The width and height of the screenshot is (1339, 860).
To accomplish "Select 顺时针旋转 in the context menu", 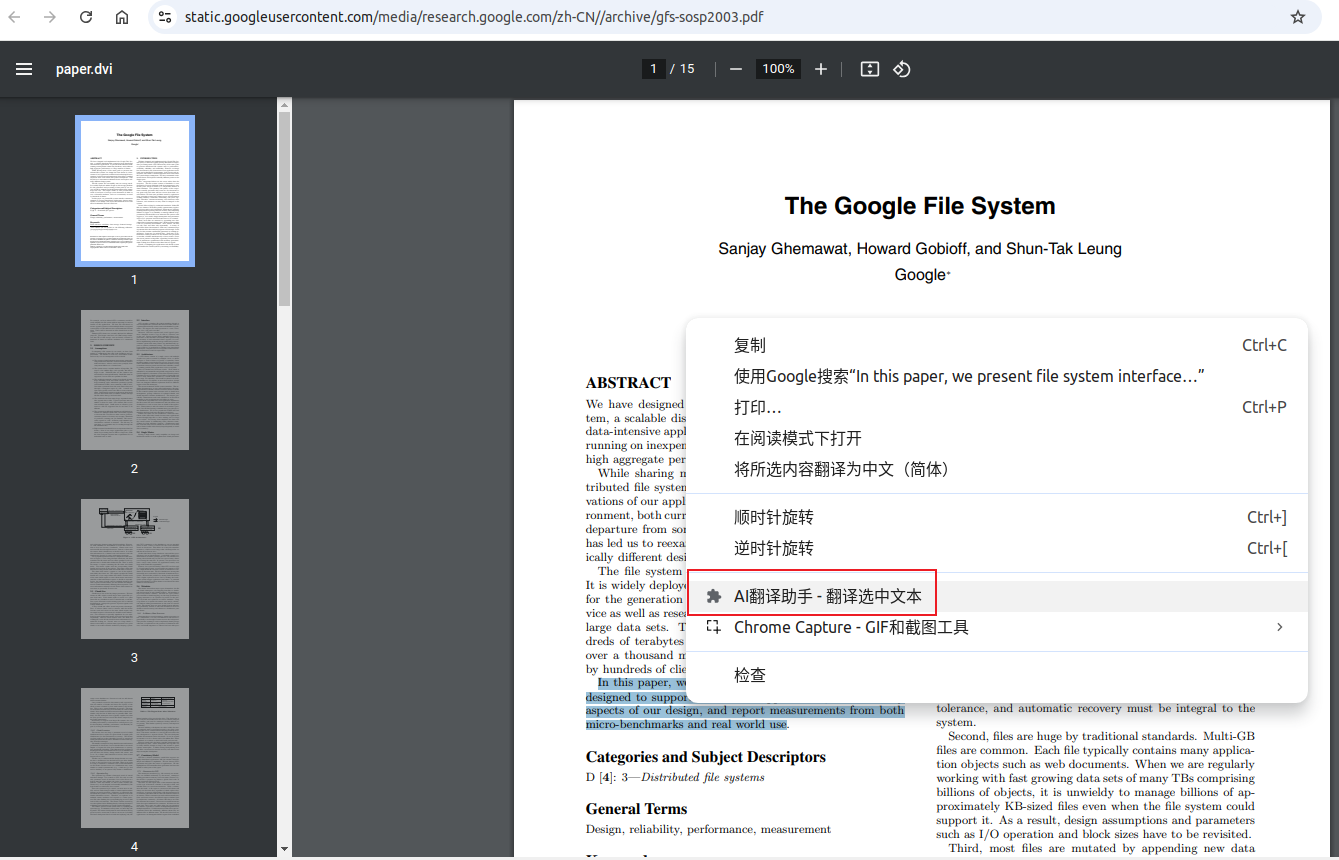I will point(997,517).
